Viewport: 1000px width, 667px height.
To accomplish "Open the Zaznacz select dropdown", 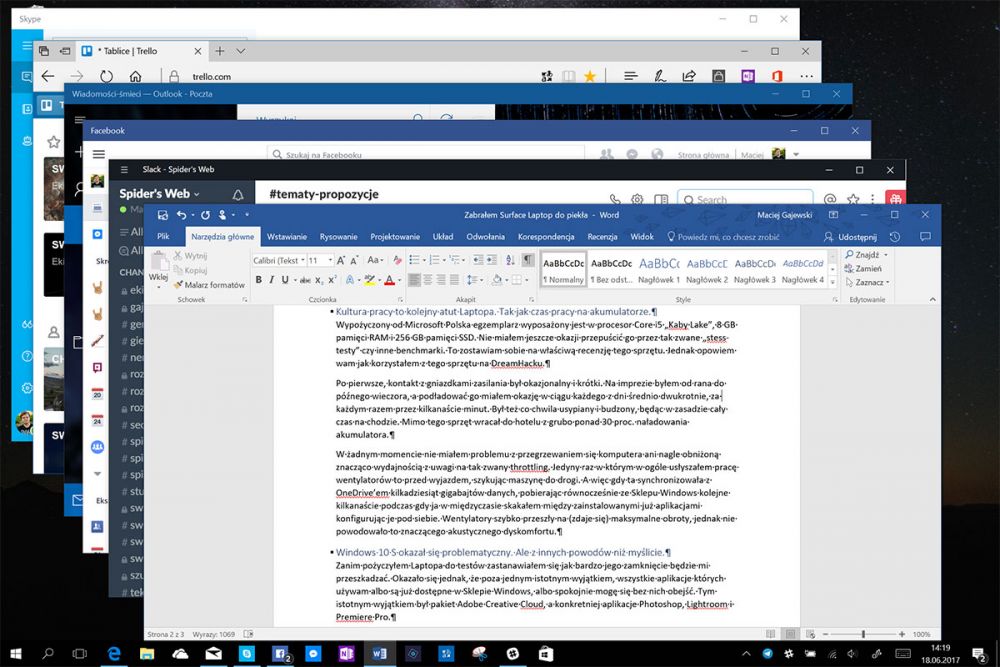I will click(x=867, y=282).
